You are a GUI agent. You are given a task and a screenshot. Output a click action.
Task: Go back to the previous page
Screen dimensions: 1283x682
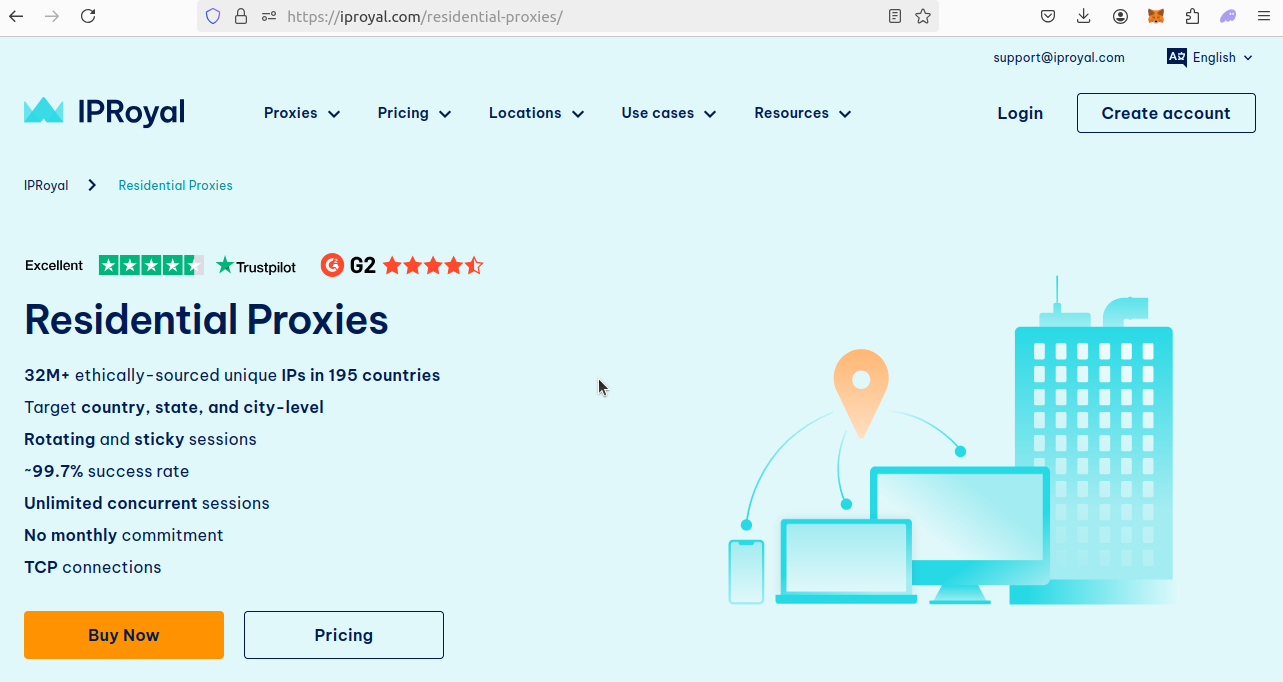16,16
